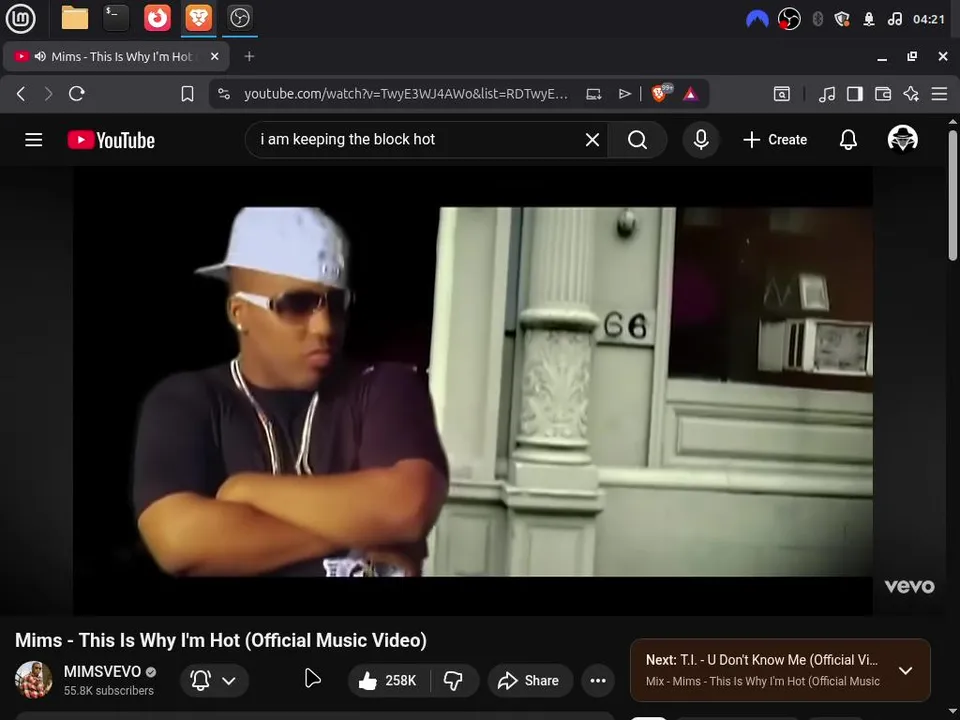The height and width of the screenshot is (720, 960).
Task: Close the Mims YouTube tab
Action: 214,56
